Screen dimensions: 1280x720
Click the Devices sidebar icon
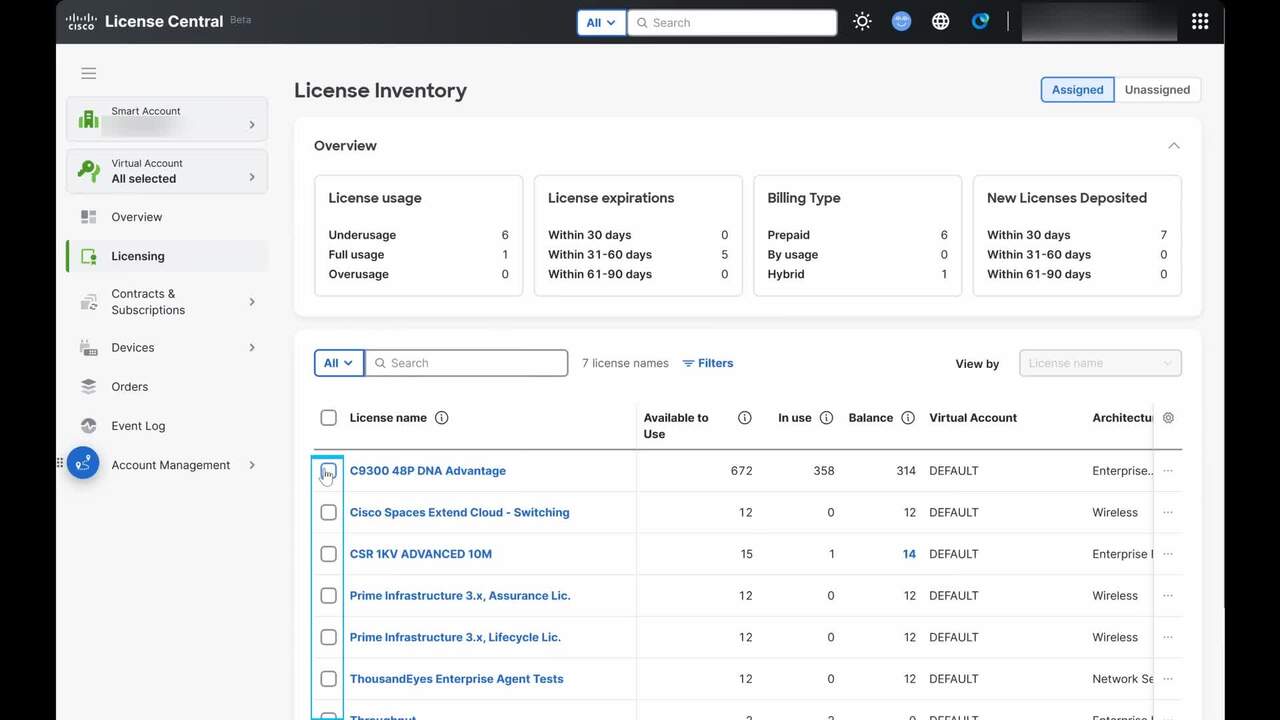[89, 348]
